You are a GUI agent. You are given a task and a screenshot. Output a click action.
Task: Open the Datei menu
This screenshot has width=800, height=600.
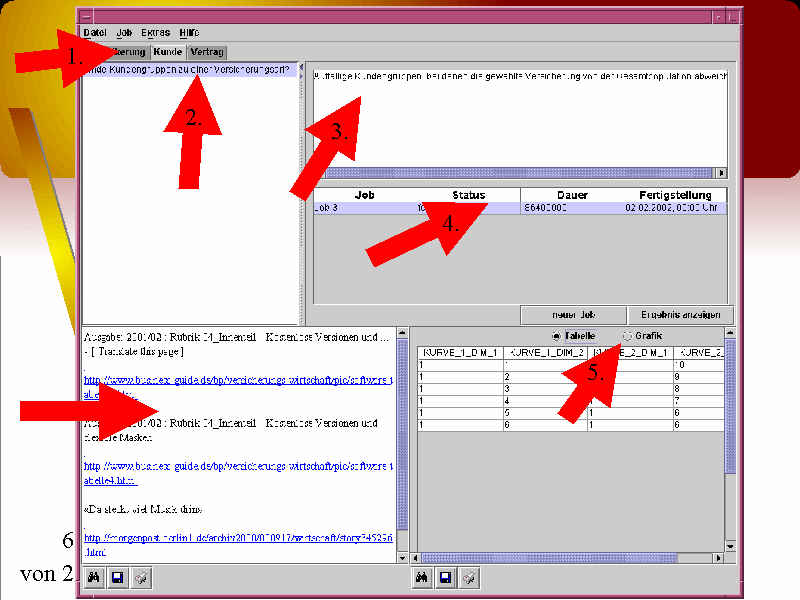[95, 33]
